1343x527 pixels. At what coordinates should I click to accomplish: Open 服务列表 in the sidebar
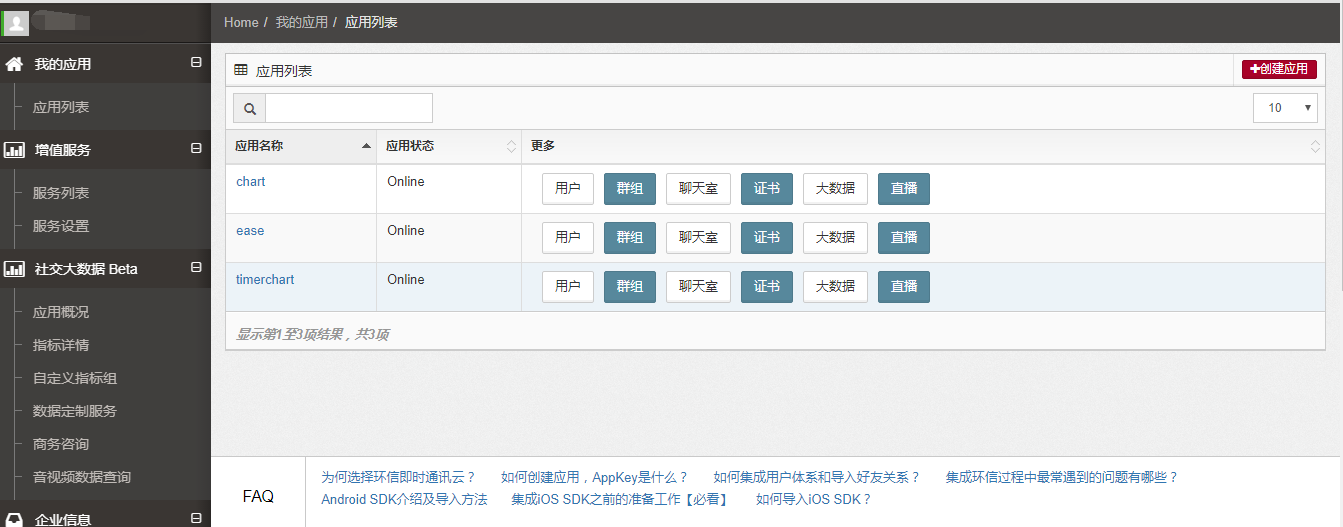point(61,193)
